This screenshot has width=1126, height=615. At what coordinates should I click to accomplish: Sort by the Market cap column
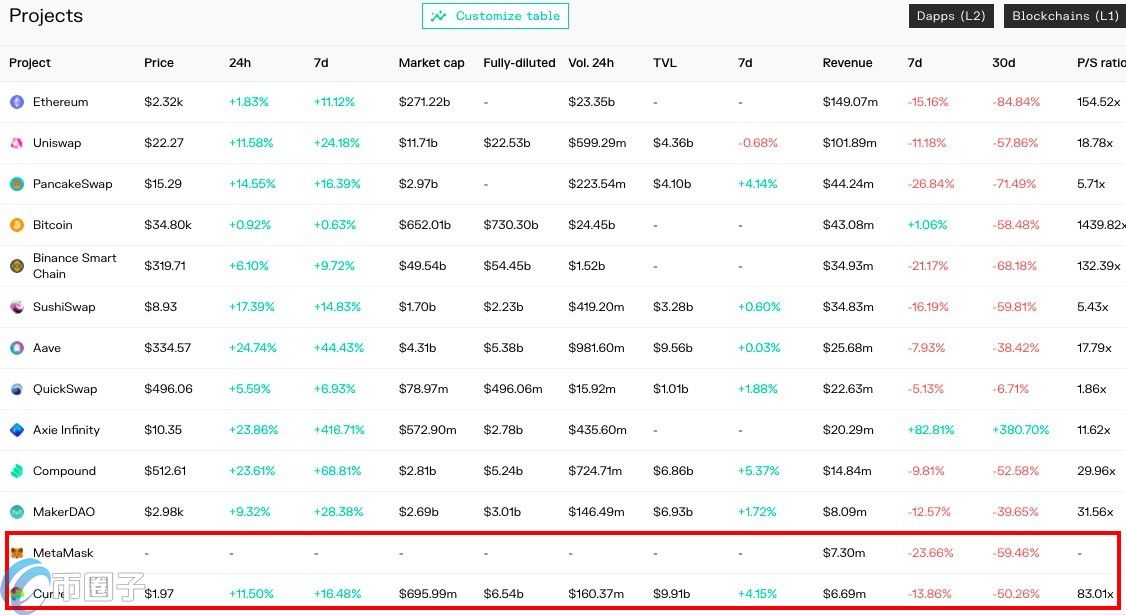[x=432, y=63]
